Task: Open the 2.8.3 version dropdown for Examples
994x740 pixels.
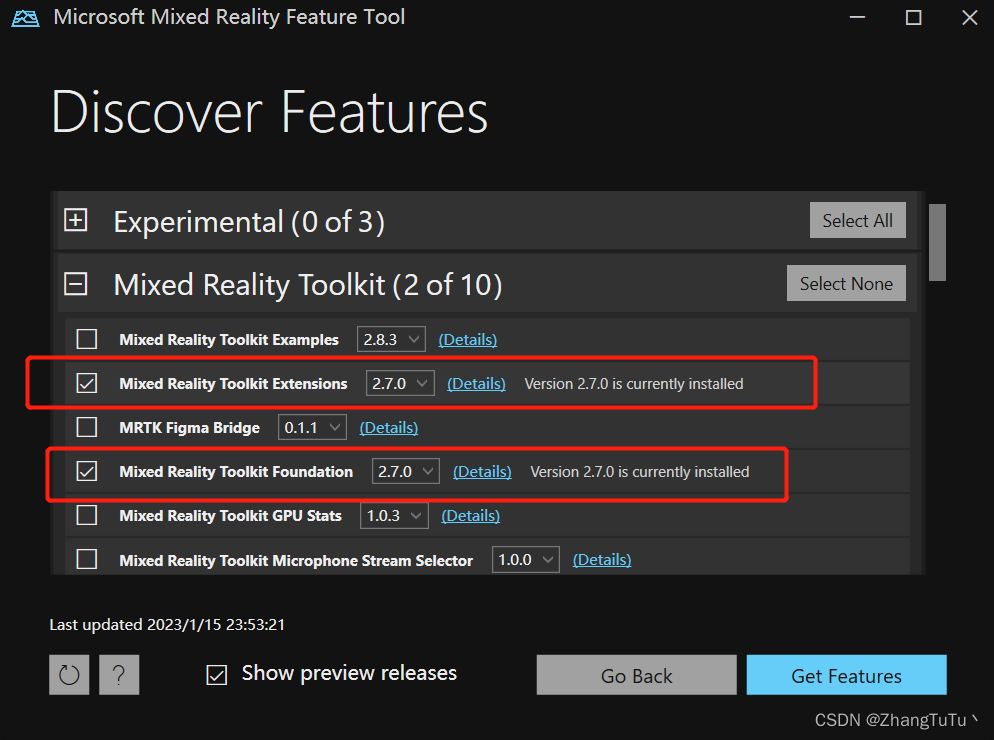Action: pyautogui.click(x=391, y=339)
